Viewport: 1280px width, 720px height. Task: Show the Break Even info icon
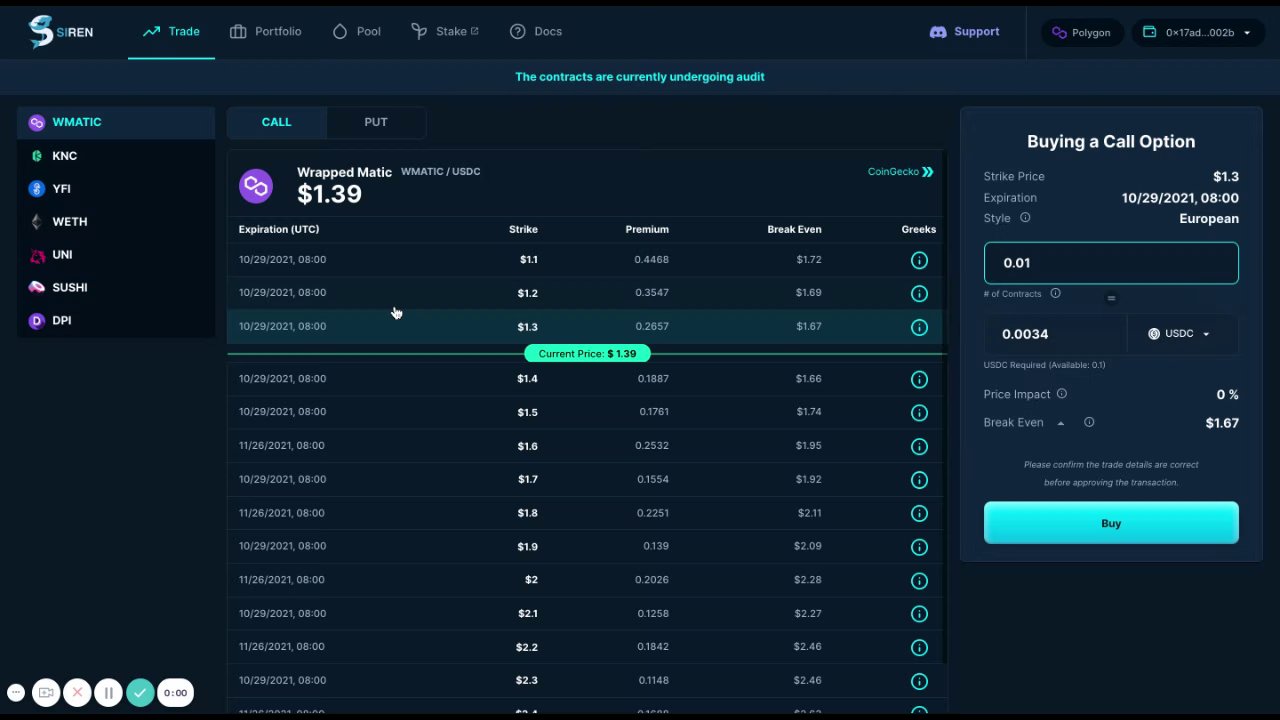(x=1089, y=422)
